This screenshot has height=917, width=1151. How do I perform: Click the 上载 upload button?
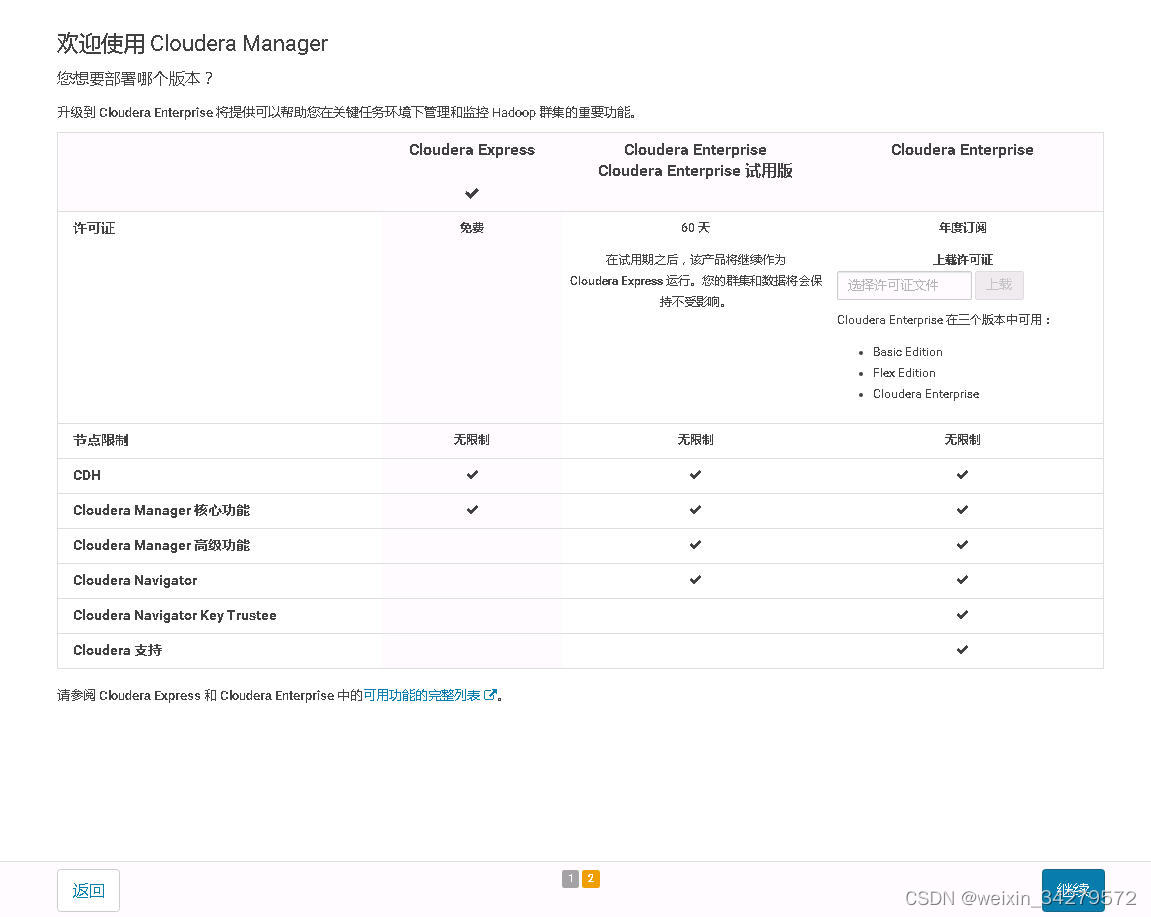pos(999,285)
